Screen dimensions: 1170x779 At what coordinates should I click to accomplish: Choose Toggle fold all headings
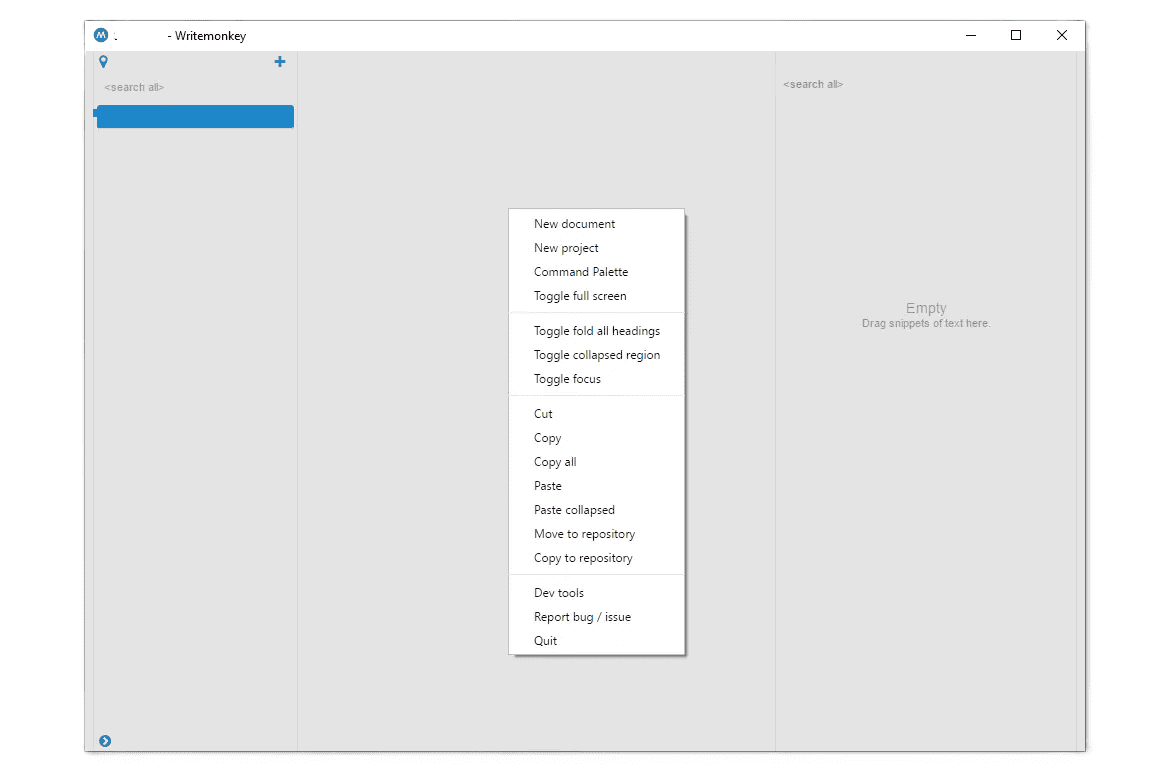(596, 331)
